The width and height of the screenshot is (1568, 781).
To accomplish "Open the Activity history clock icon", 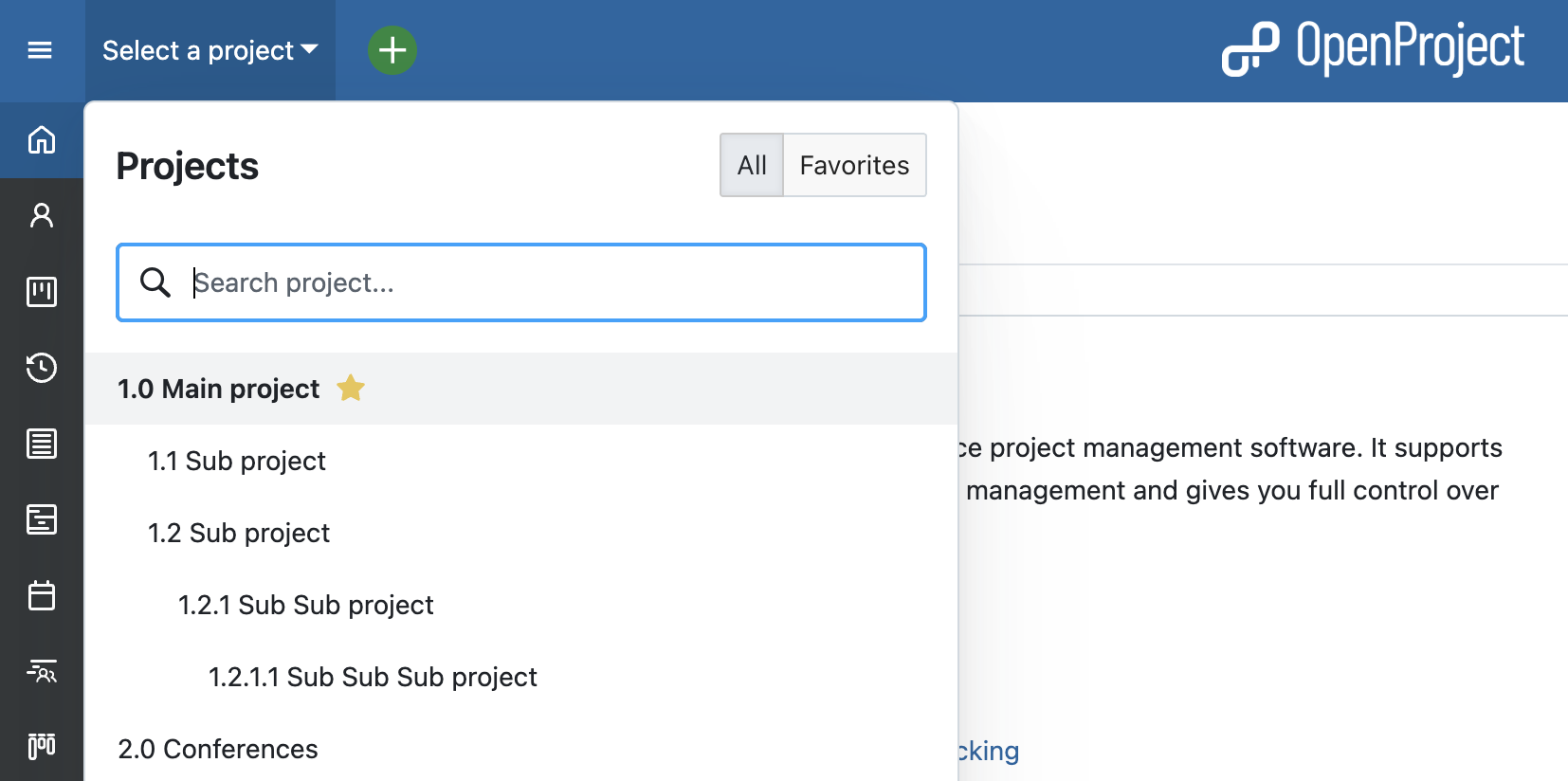I will [42, 368].
